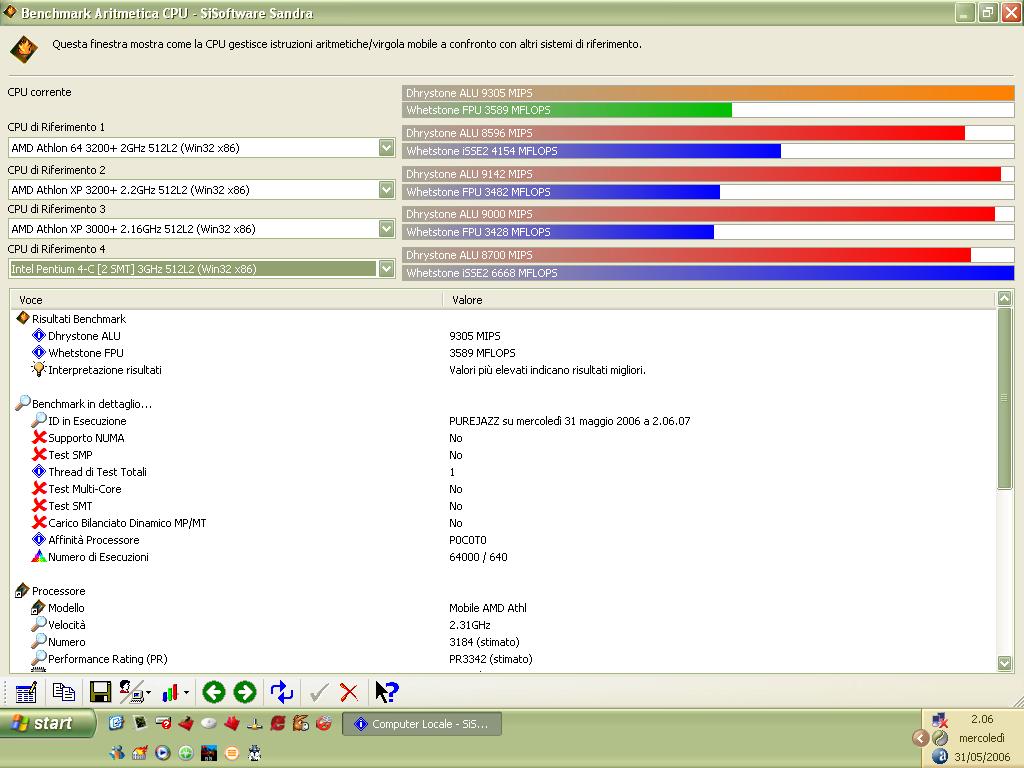Open the CPU di Riferimento 4 dropdown

point(387,268)
